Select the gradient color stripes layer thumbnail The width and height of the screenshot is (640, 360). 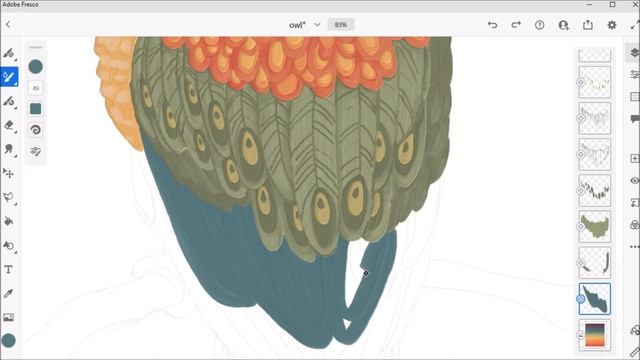(595, 335)
